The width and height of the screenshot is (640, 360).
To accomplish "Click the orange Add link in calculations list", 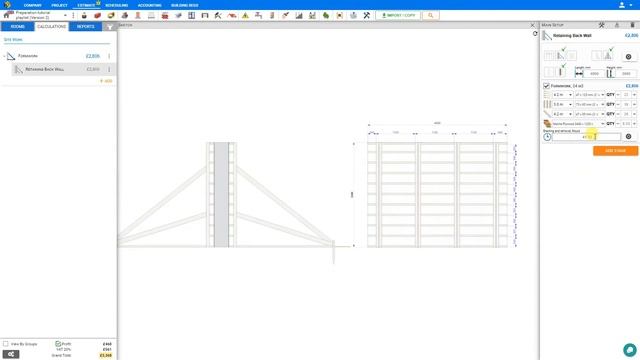I will [x=106, y=81].
